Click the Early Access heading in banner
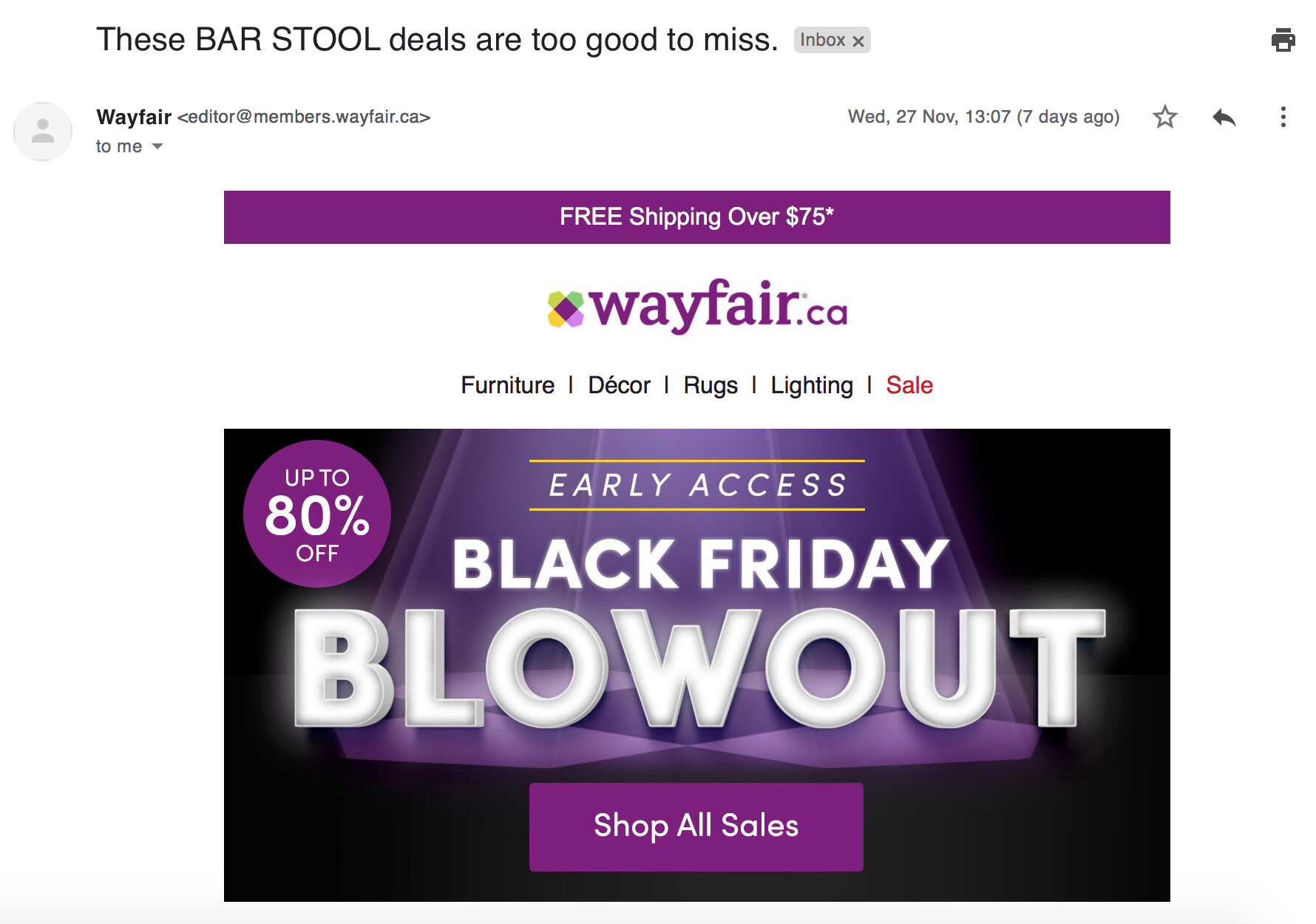1316x924 pixels. (x=697, y=486)
